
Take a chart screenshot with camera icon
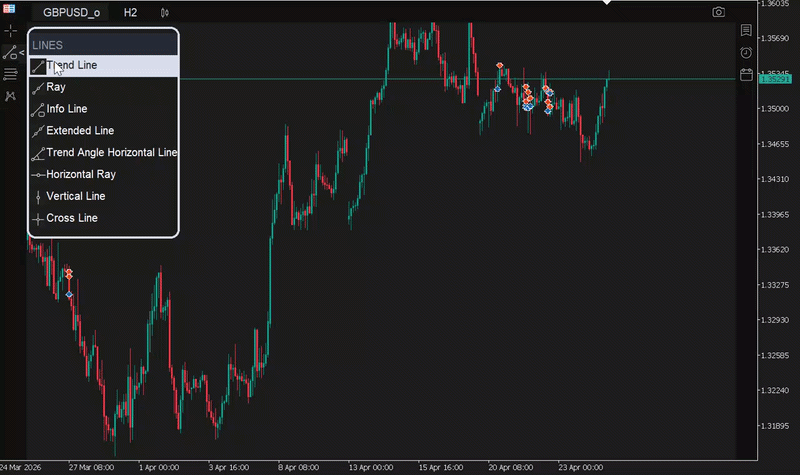[x=718, y=12]
